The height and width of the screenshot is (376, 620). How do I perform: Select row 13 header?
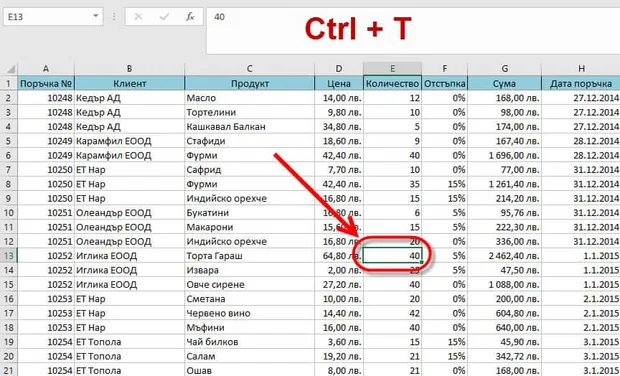[x=9, y=256]
